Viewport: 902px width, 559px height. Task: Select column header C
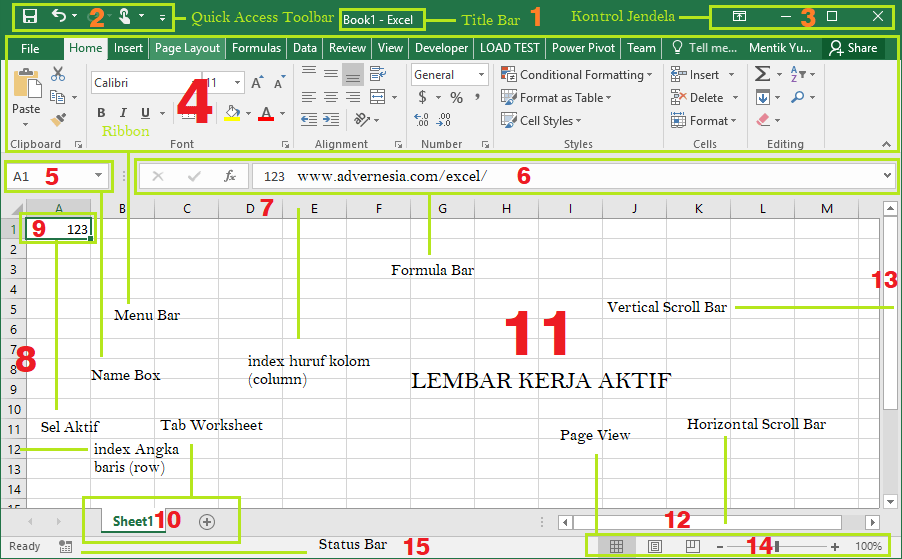click(x=187, y=209)
